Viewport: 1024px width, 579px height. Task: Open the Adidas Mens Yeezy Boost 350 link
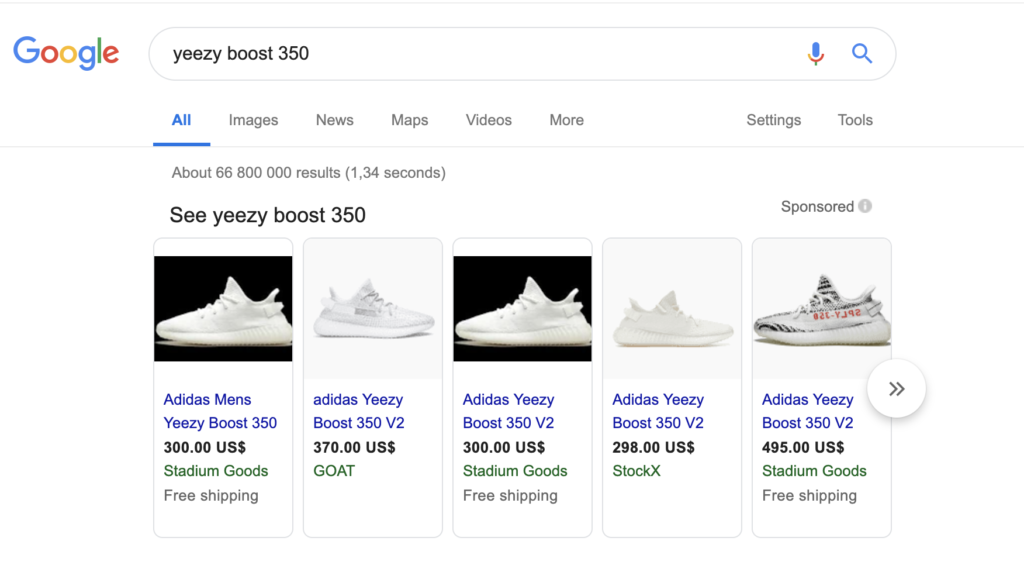click(x=220, y=411)
